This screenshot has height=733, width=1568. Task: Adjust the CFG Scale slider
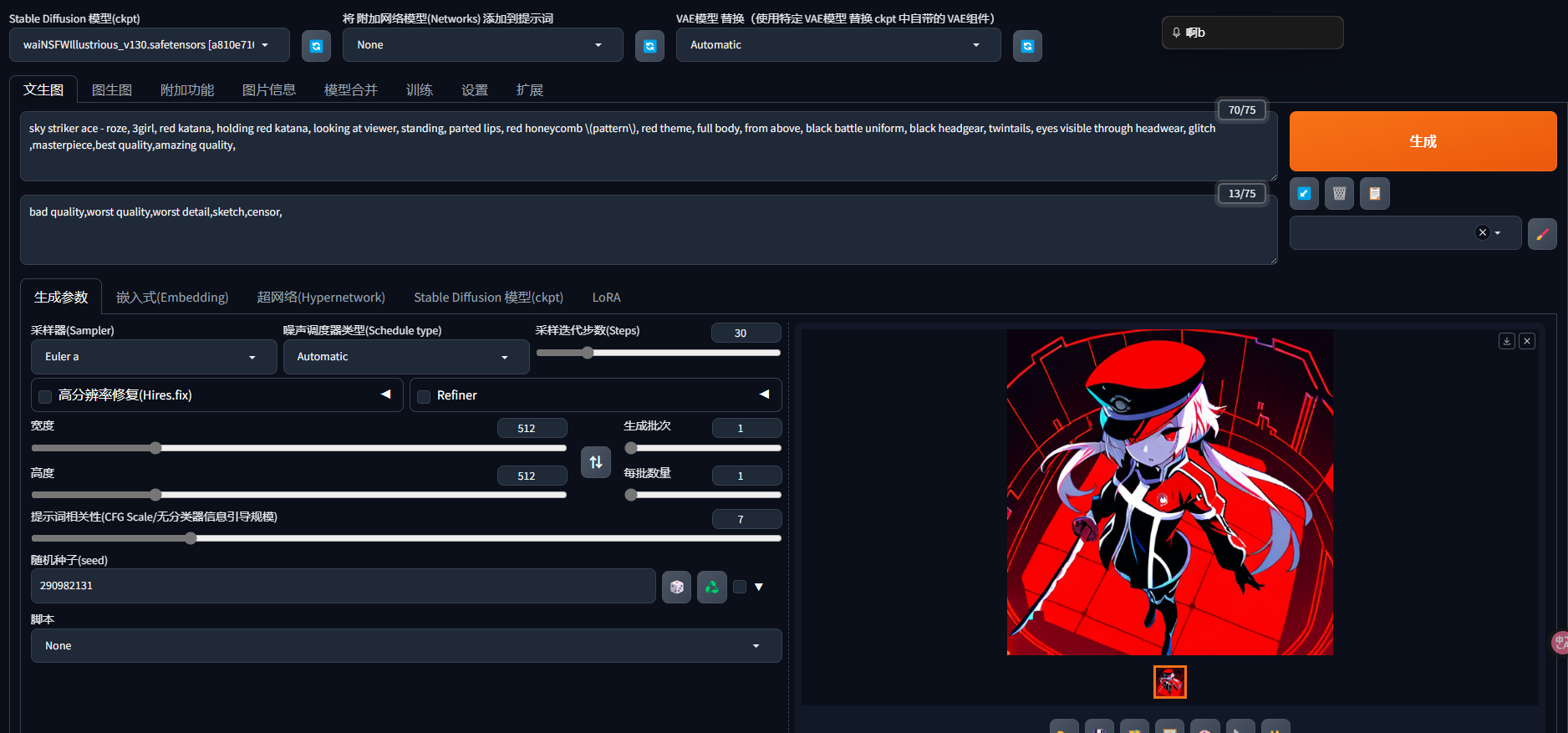(406, 538)
